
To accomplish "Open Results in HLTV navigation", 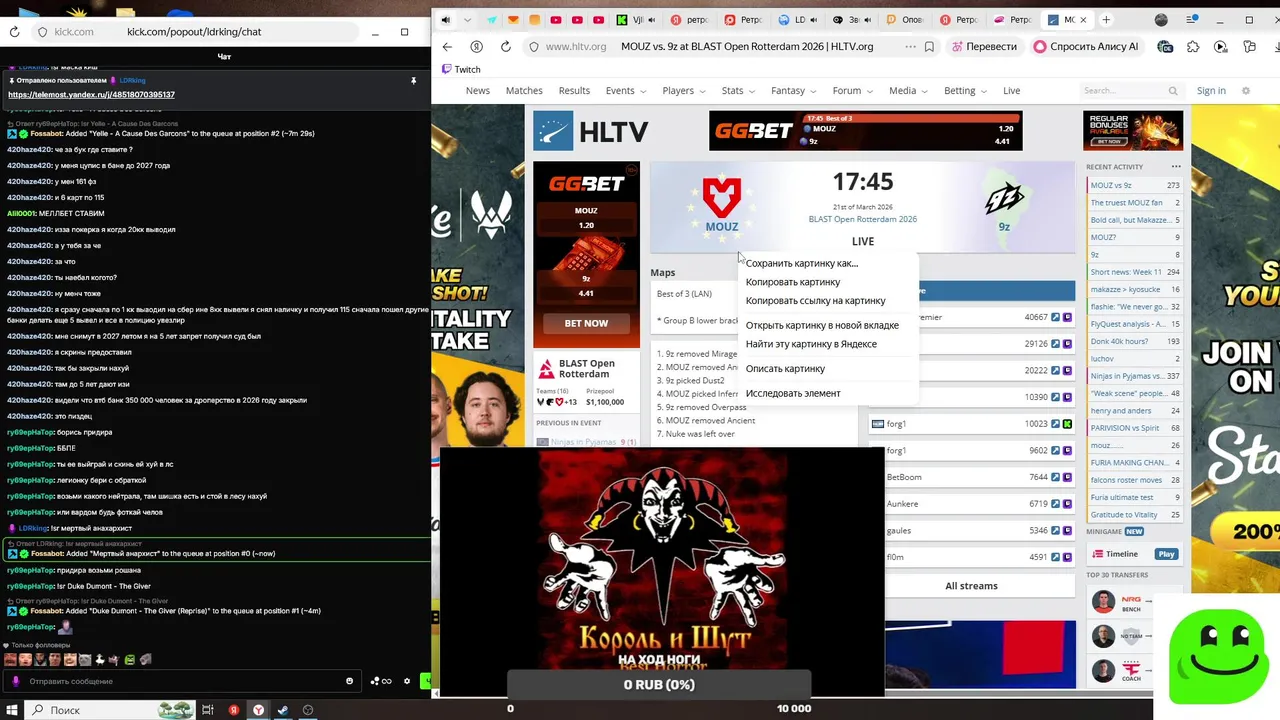I will (574, 91).
